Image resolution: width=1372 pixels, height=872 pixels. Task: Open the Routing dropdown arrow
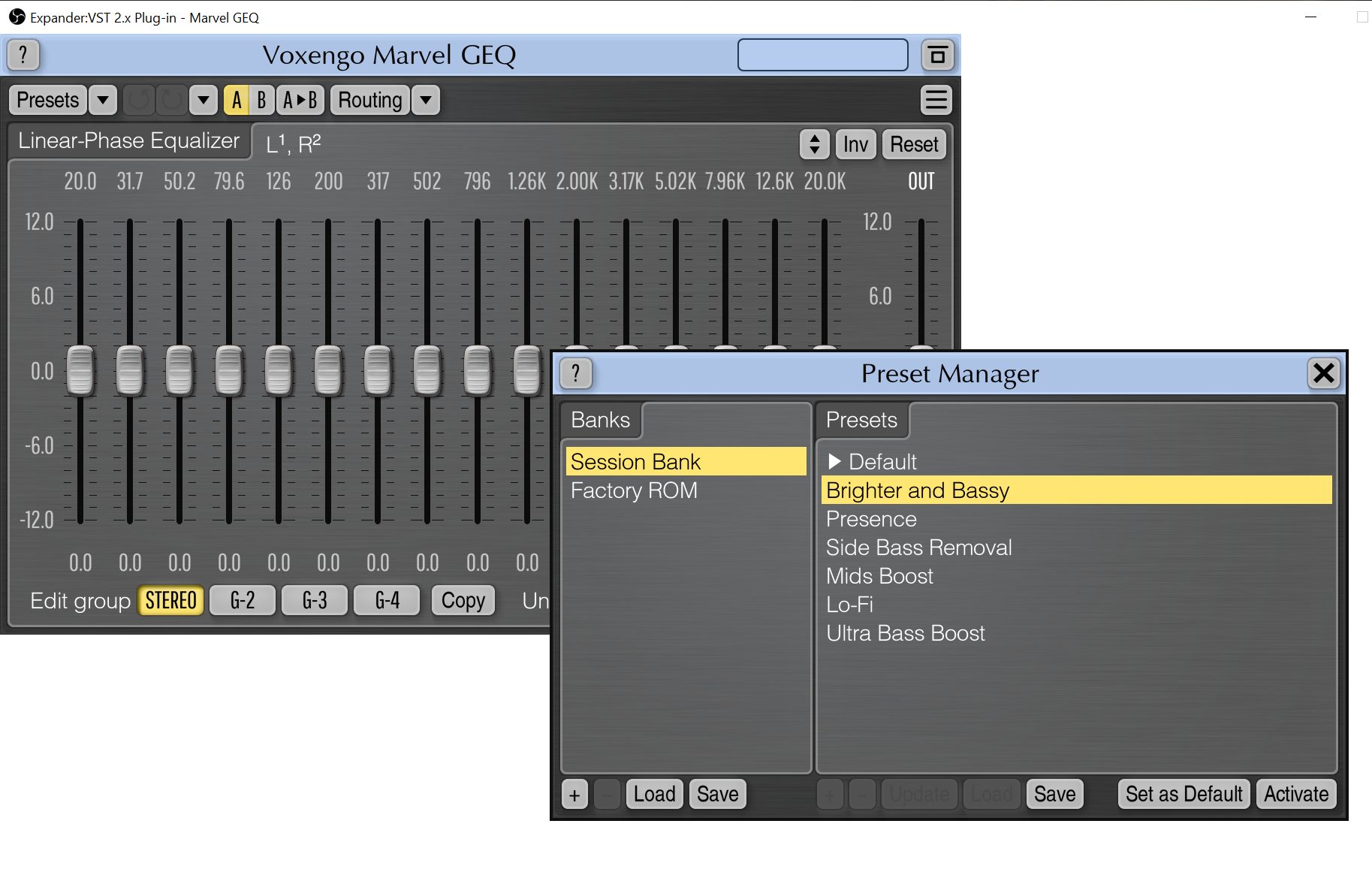click(x=426, y=100)
